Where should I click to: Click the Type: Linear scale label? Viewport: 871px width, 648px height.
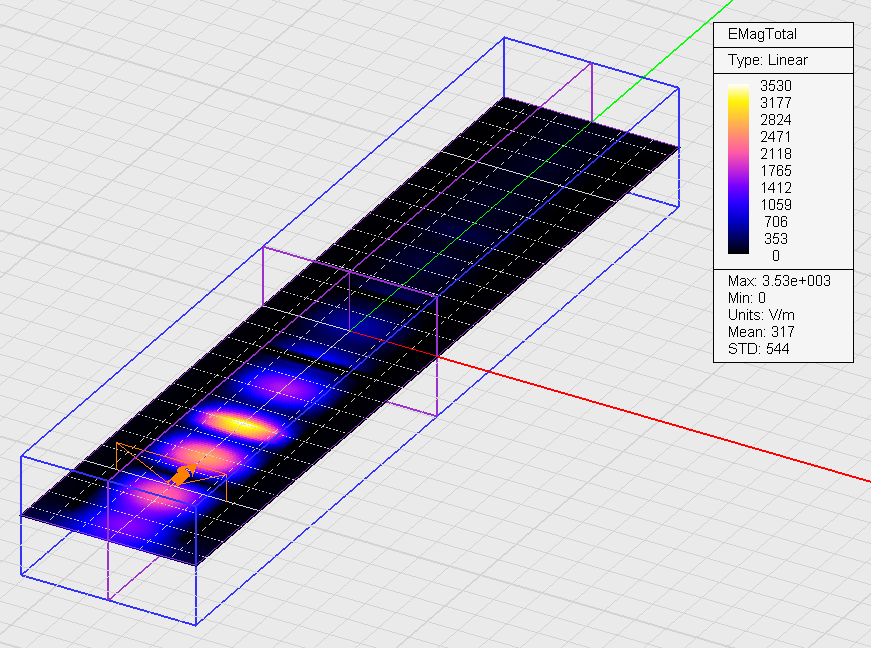coord(767,60)
